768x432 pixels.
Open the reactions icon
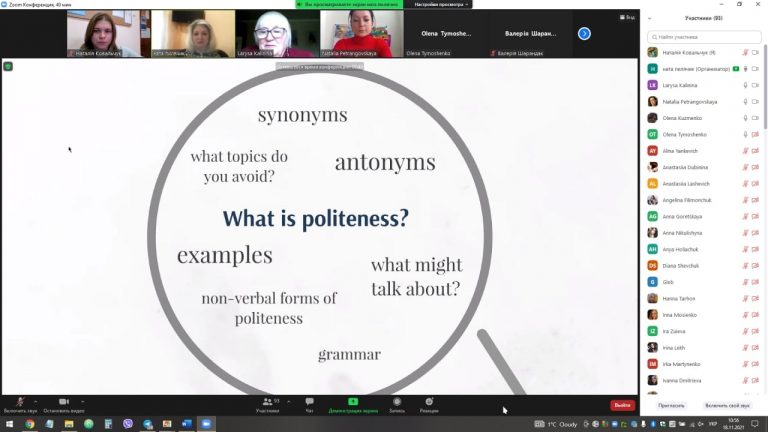[429, 402]
